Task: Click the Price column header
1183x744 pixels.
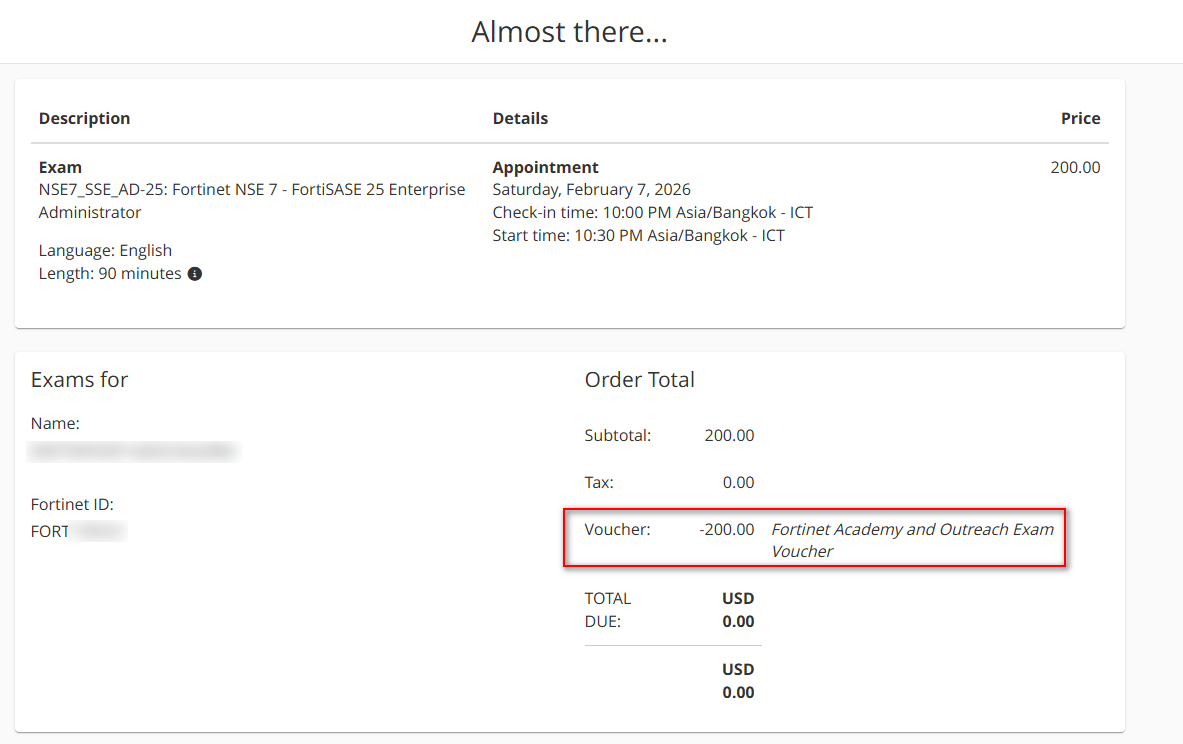Action: 1080,118
